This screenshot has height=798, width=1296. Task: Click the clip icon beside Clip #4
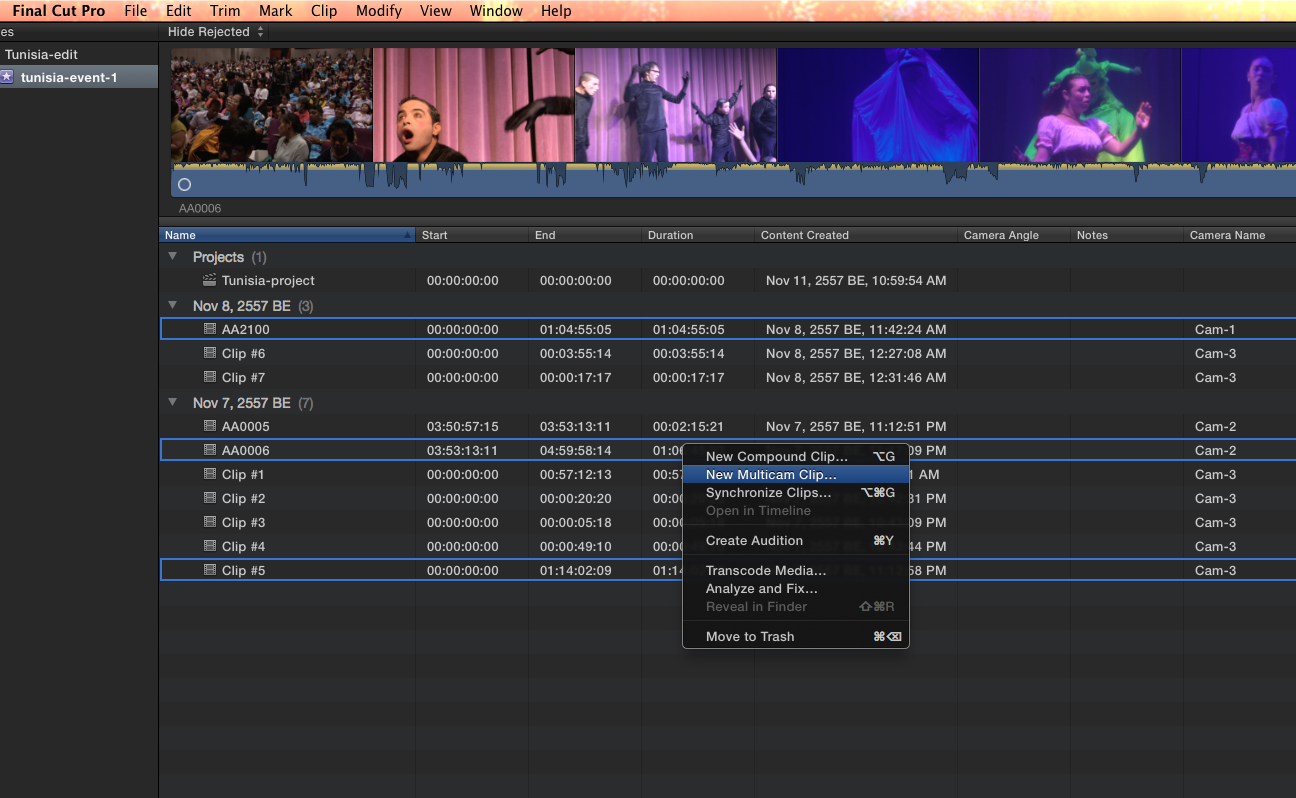tap(209, 546)
